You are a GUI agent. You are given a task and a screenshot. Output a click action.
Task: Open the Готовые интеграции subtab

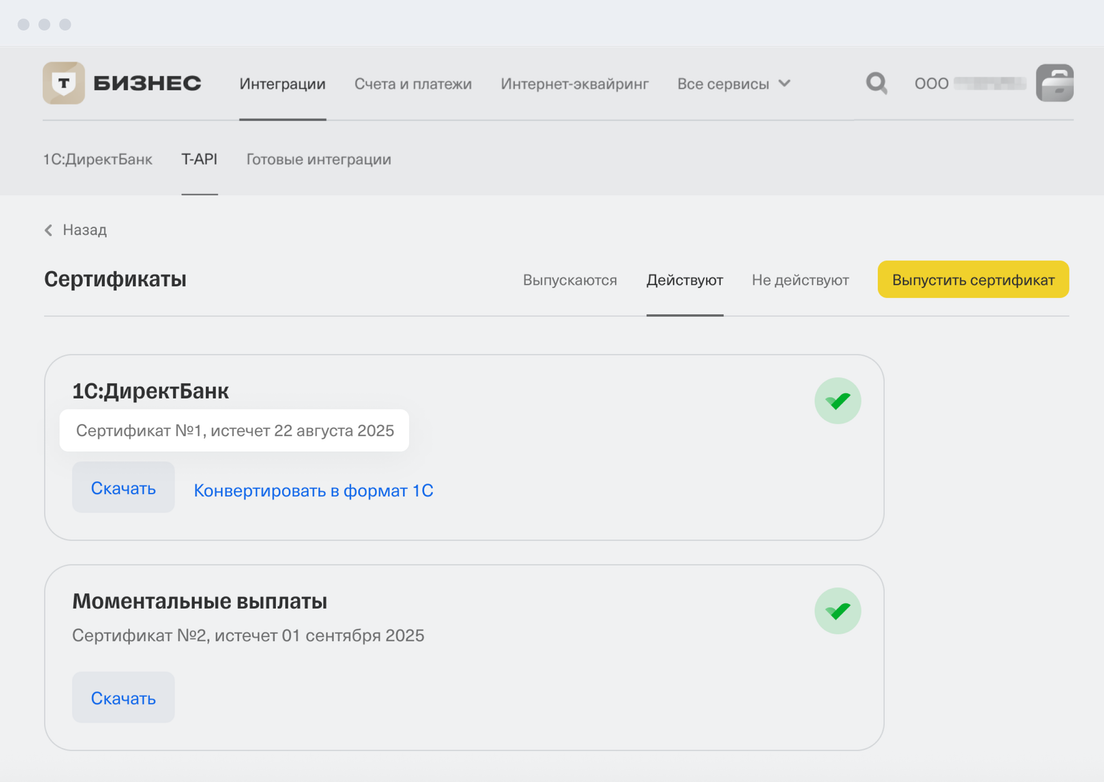click(x=318, y=159)
